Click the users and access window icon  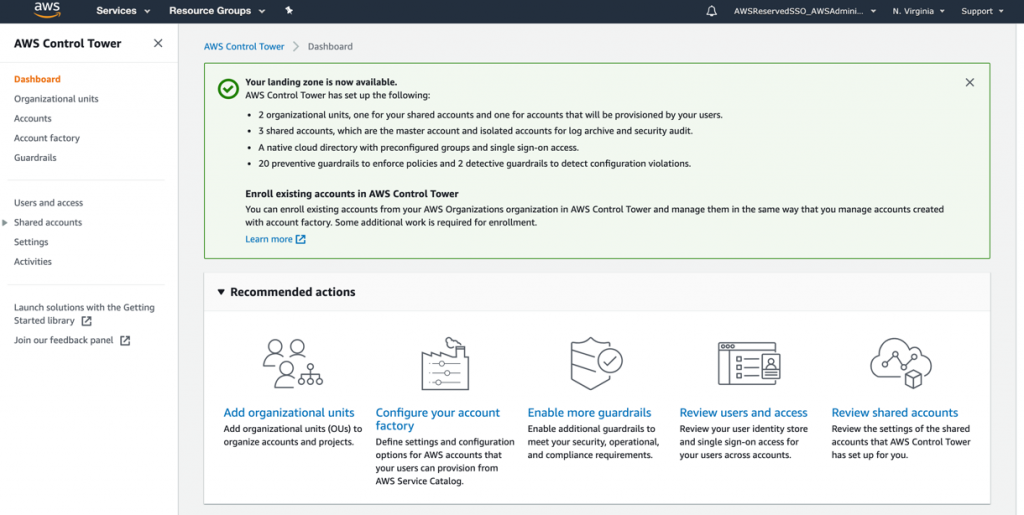(748, 364)
